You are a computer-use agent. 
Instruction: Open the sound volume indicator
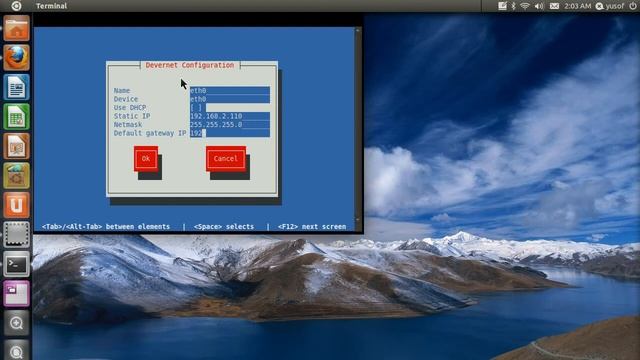click(x=539, y=6)
